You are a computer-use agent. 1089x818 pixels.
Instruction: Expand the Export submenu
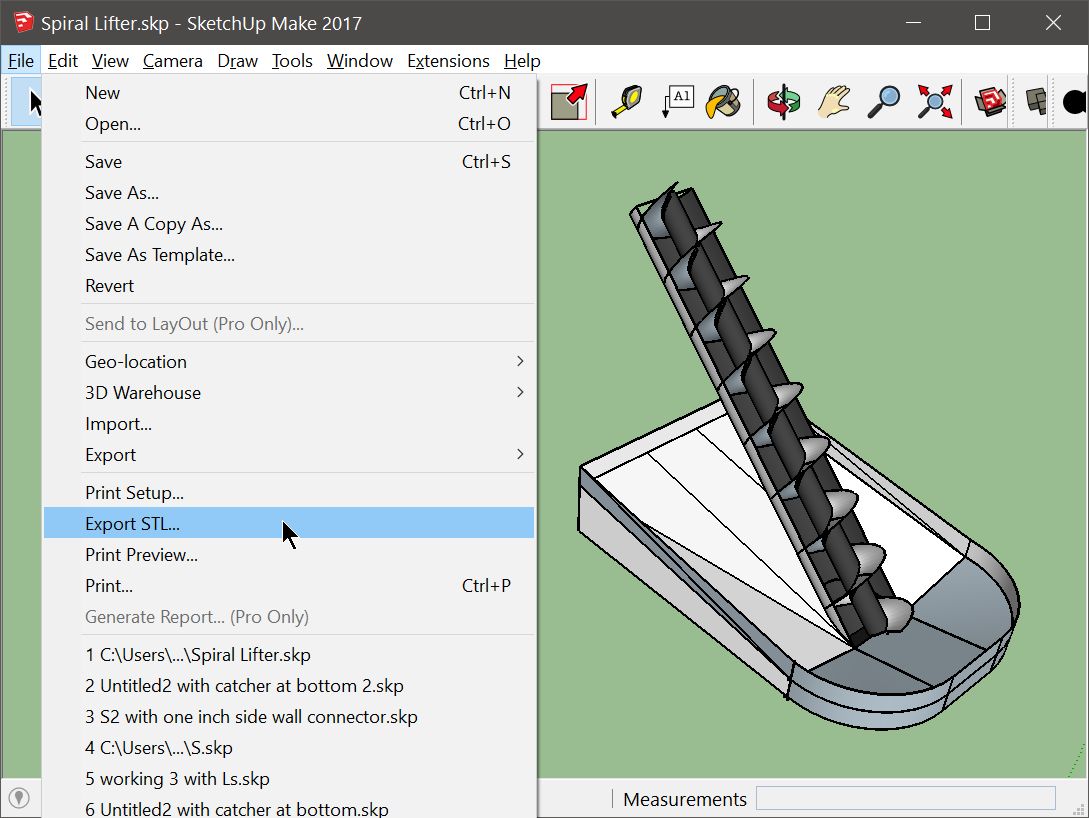point(289,455)
